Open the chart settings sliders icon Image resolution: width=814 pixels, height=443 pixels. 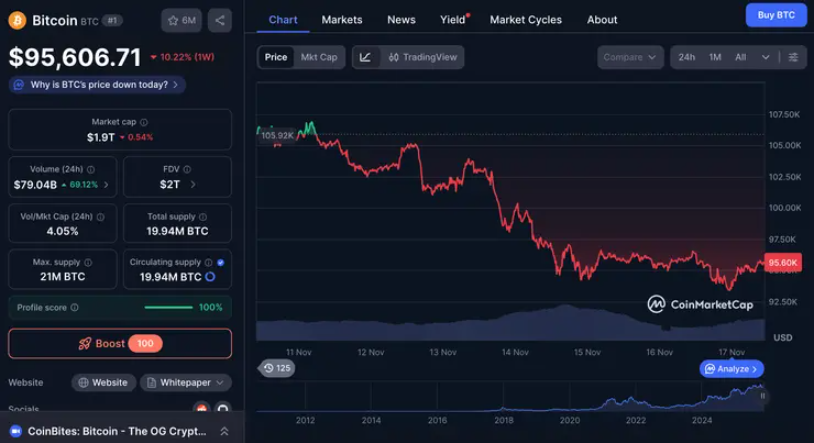[x=793, y=57]
